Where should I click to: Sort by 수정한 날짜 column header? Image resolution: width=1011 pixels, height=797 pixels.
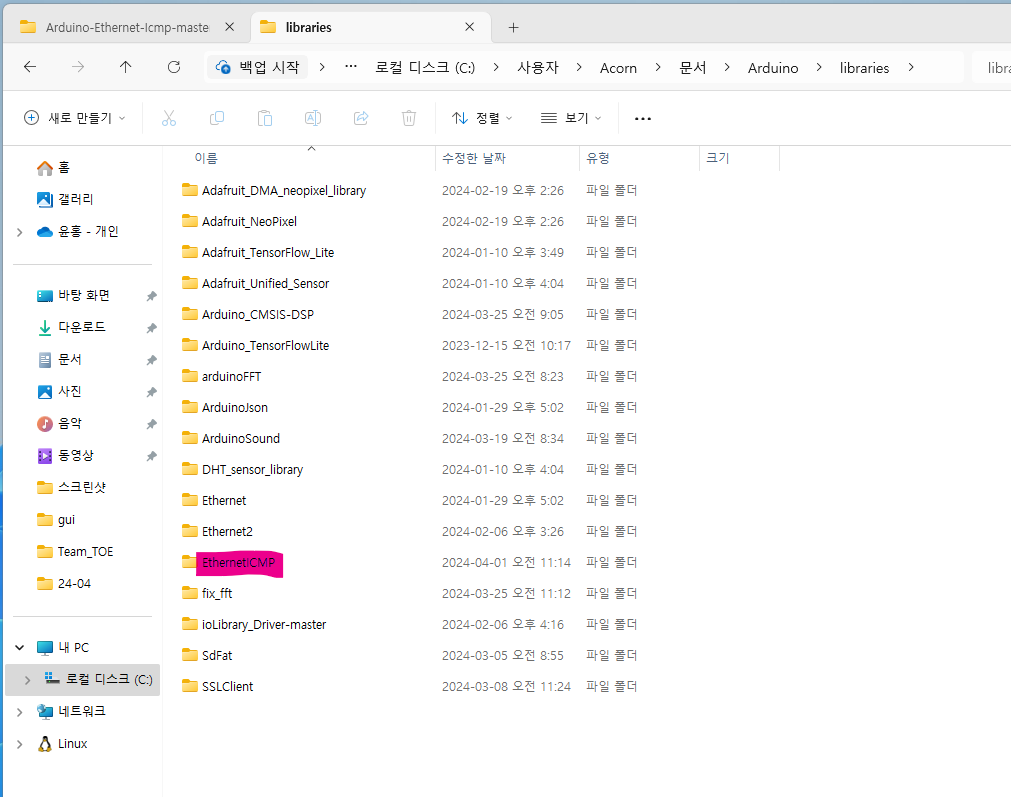click(473, 158)
